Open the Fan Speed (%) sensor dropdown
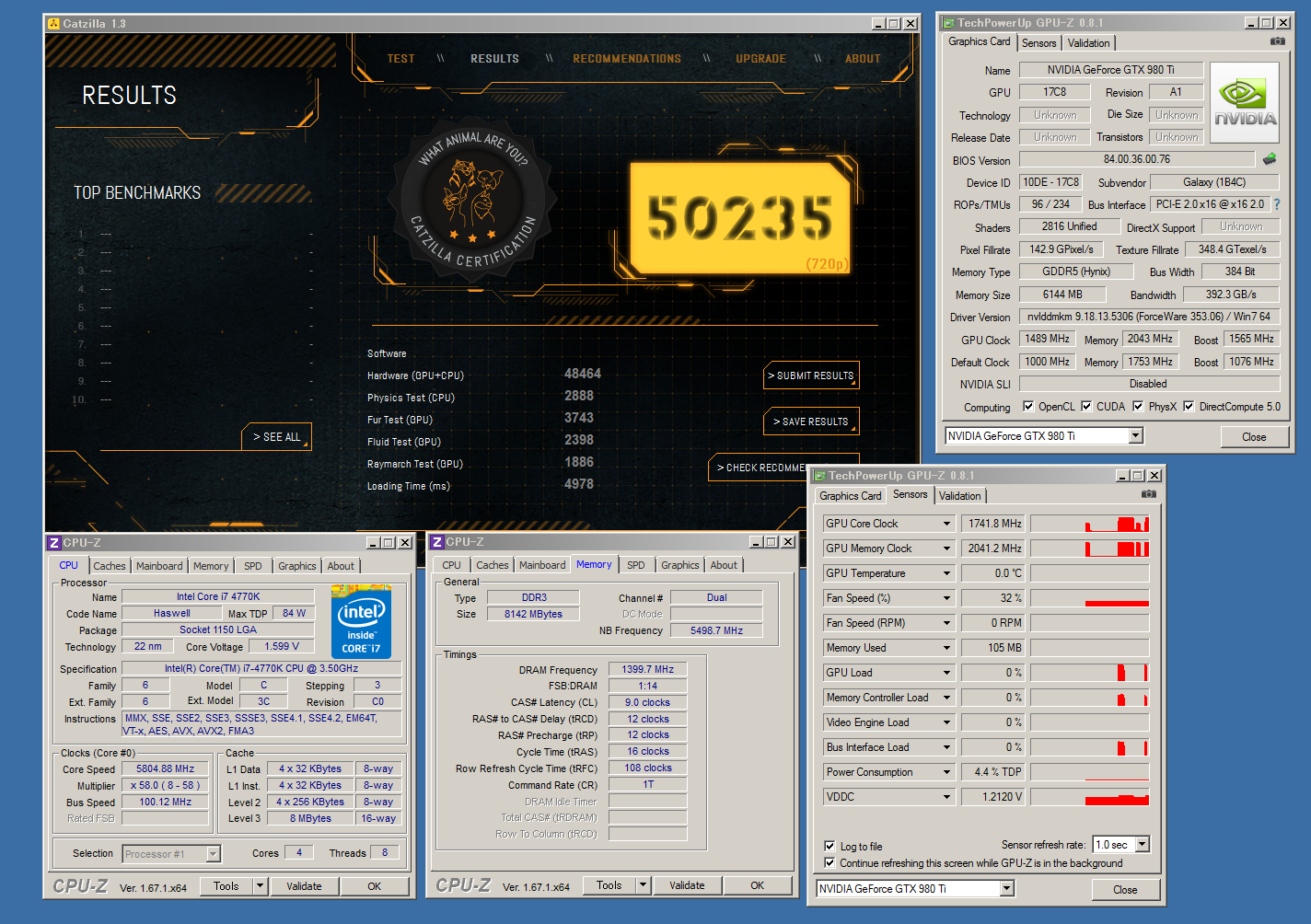Screen dimensions: 1311x924 (946, 598)
